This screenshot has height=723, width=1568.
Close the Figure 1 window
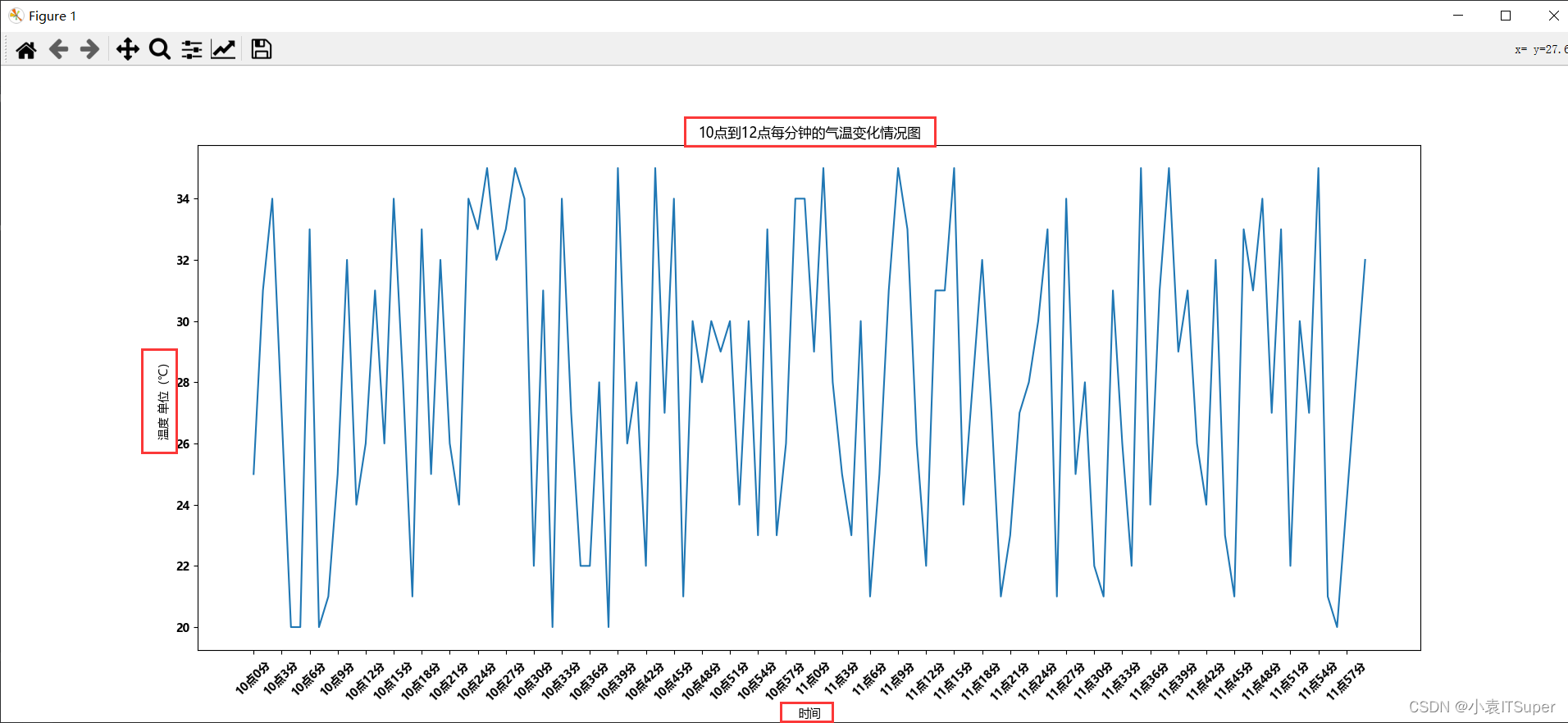pyautogui.click(x=1553, y=16)
